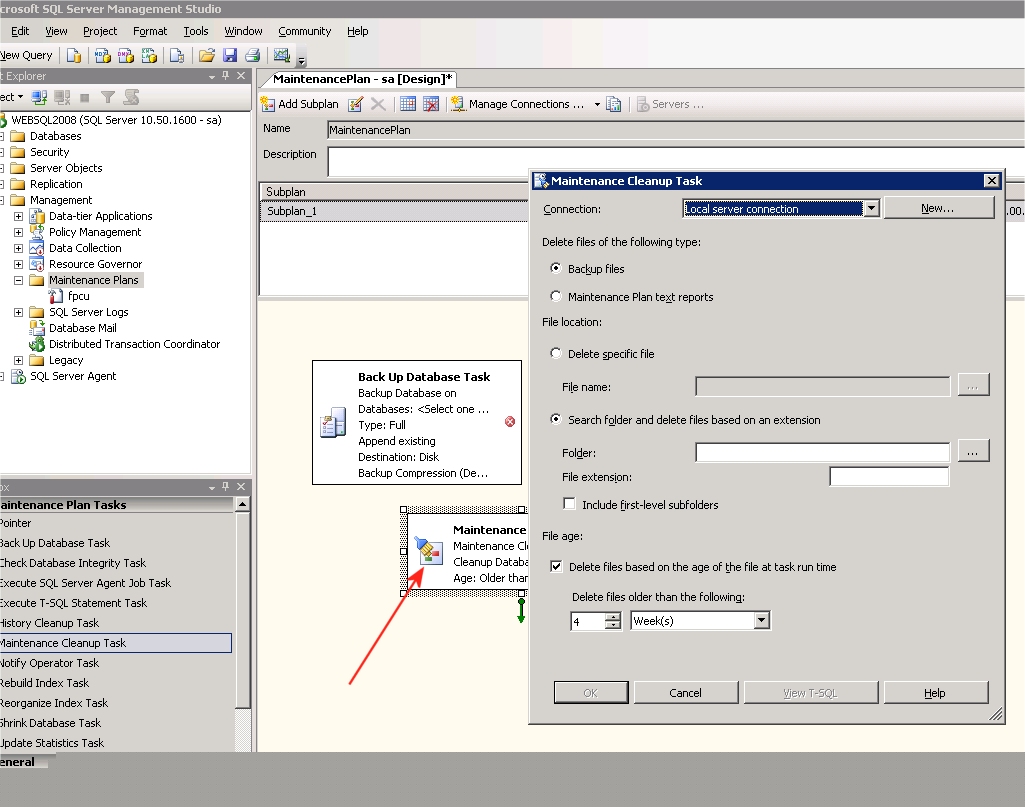Click the Open File folder icon
This screenshot has width=1025, height=807.
(207, 56)
